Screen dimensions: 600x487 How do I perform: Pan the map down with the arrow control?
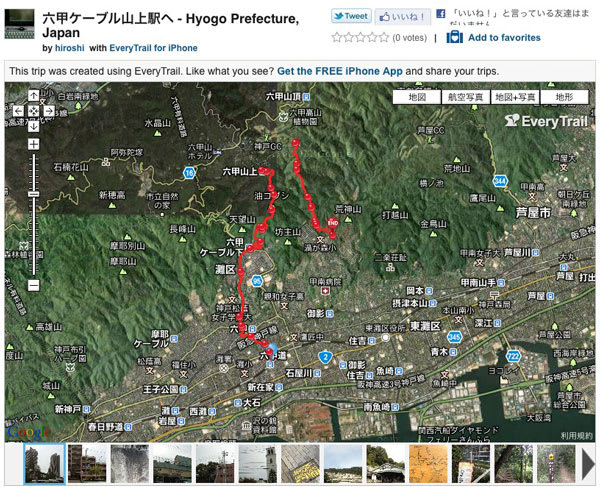pos(33,126)
